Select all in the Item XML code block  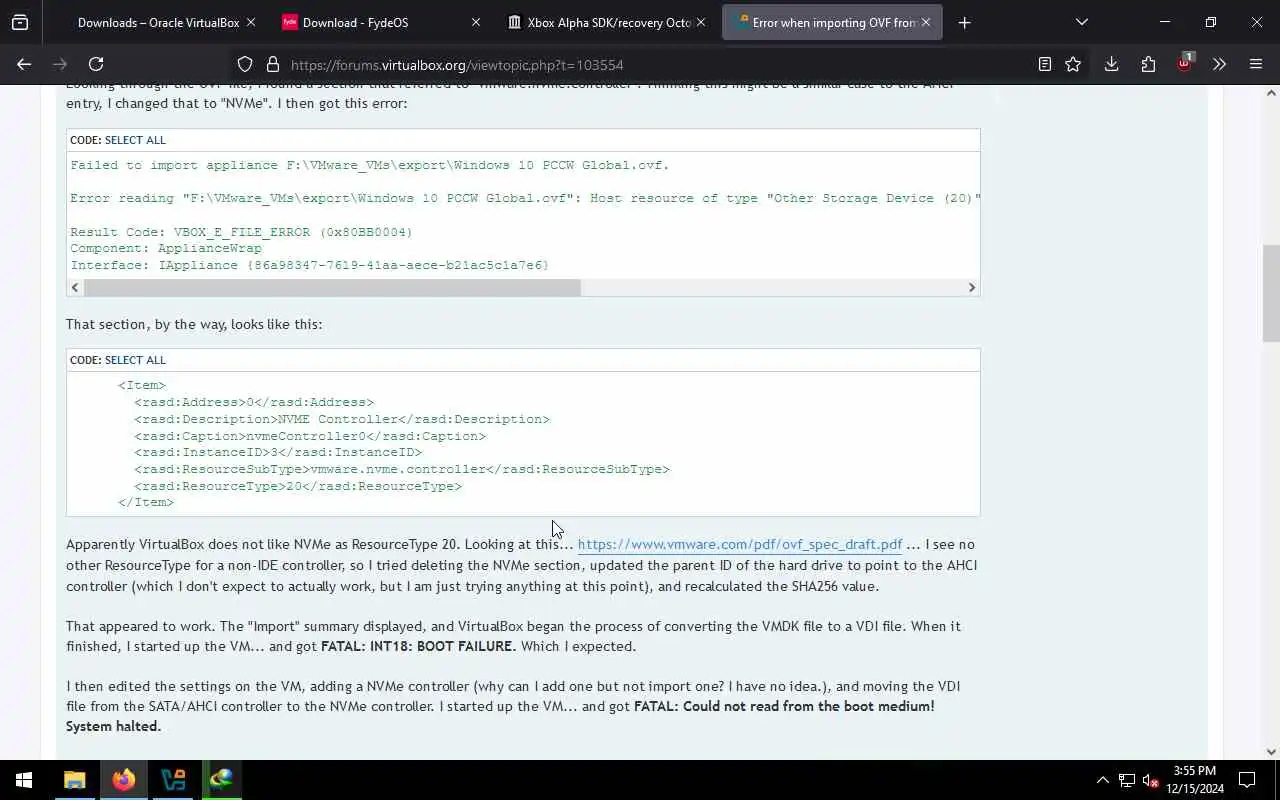[x=135, y=360]
